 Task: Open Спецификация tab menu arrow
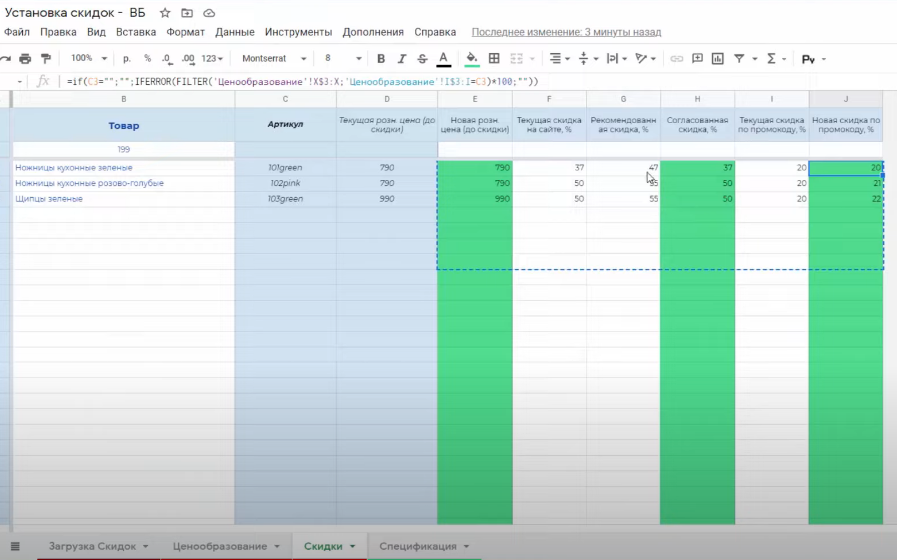[466, 546]
